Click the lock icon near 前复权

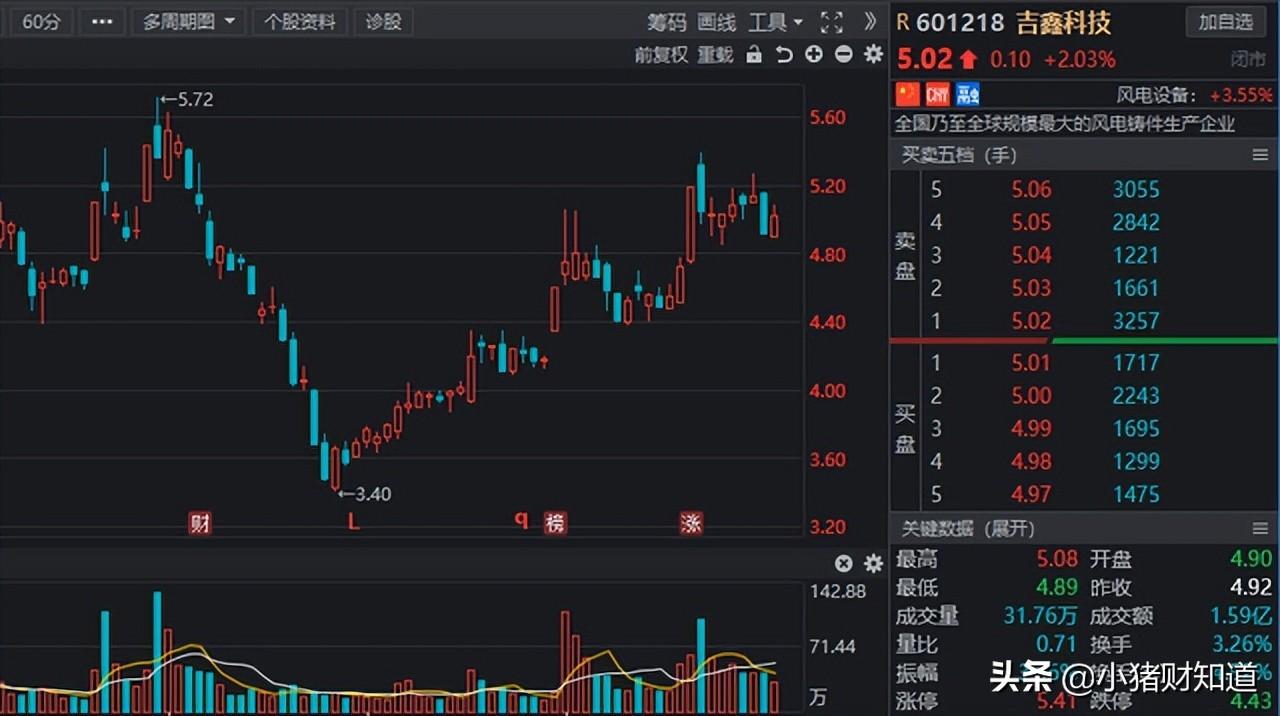(x=755, y=55)
